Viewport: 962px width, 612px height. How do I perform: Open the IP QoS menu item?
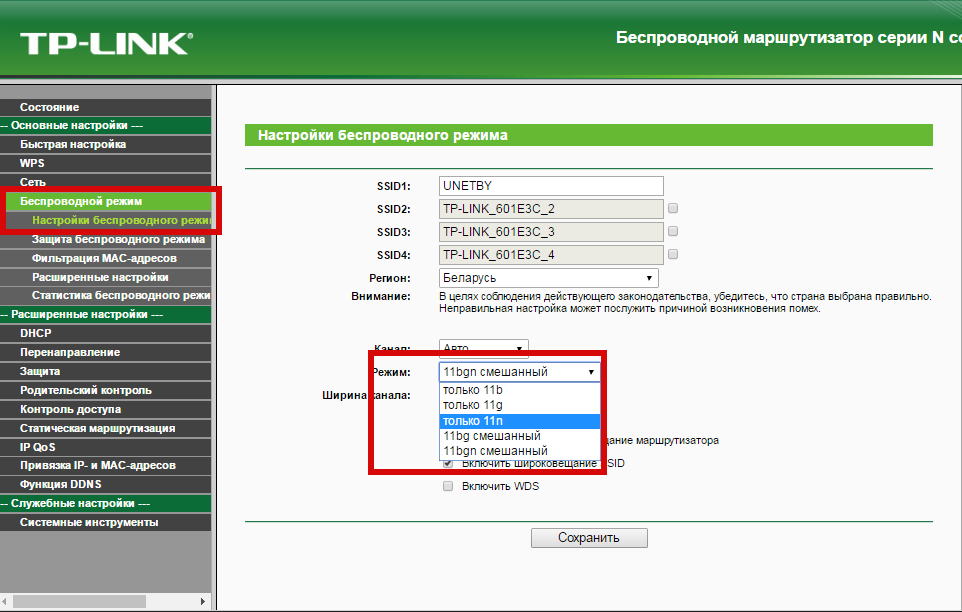tap(106, 447)
